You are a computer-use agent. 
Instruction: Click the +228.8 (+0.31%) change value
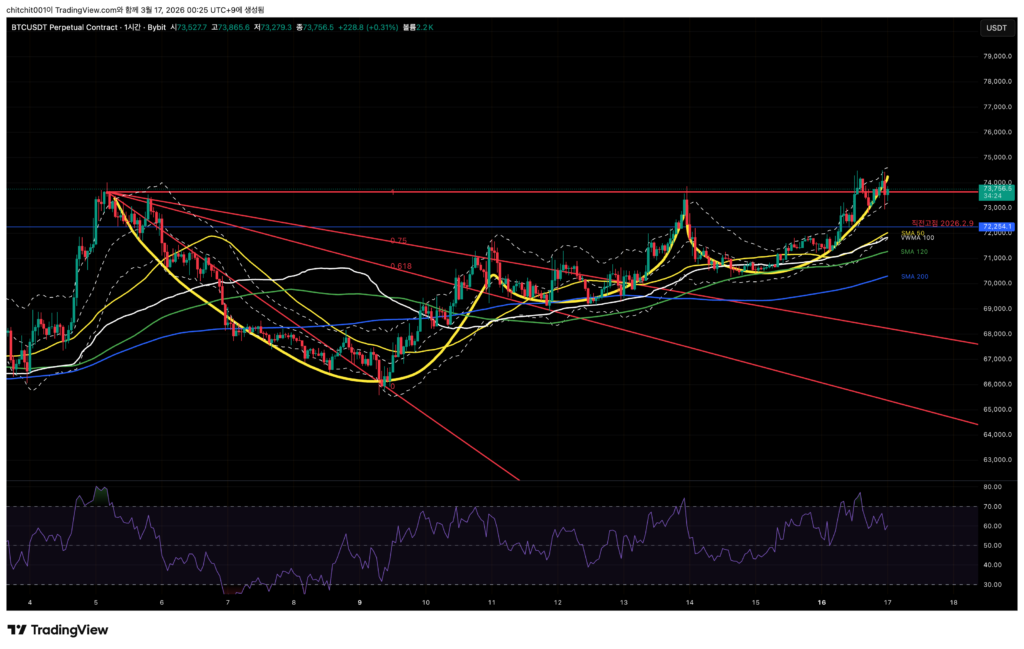pyautogui.click(x=369, y=27)
